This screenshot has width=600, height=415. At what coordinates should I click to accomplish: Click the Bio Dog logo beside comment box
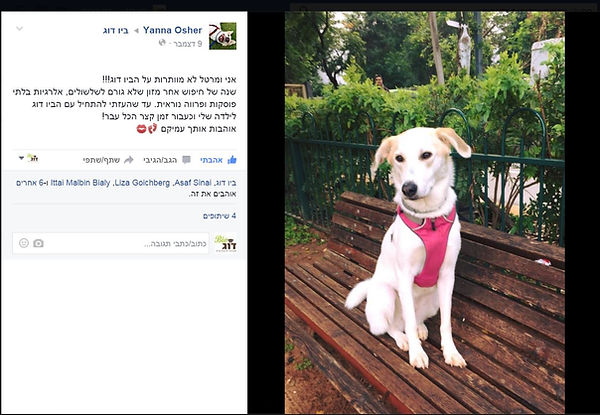point(225,244)
